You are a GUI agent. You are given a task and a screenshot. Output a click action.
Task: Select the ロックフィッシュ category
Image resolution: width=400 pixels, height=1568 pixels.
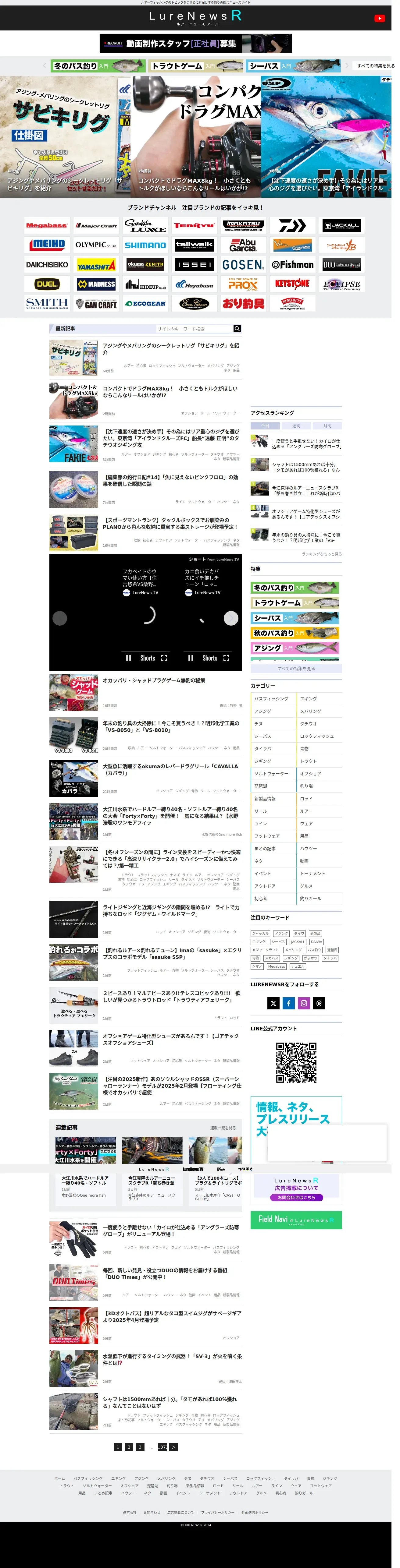click(320, 736)
